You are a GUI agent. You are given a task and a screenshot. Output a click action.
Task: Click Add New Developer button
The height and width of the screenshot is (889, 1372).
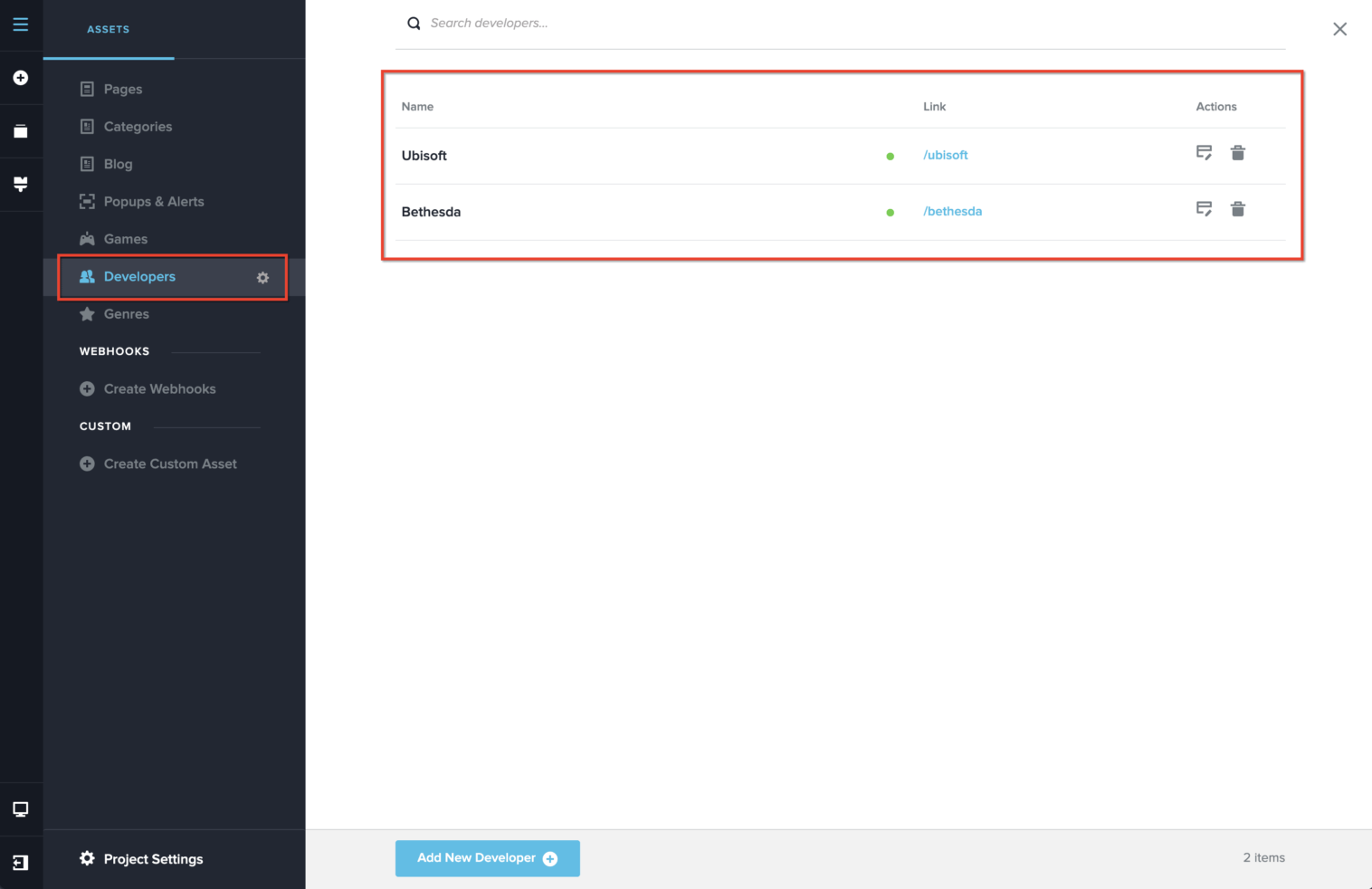[488, 858]
